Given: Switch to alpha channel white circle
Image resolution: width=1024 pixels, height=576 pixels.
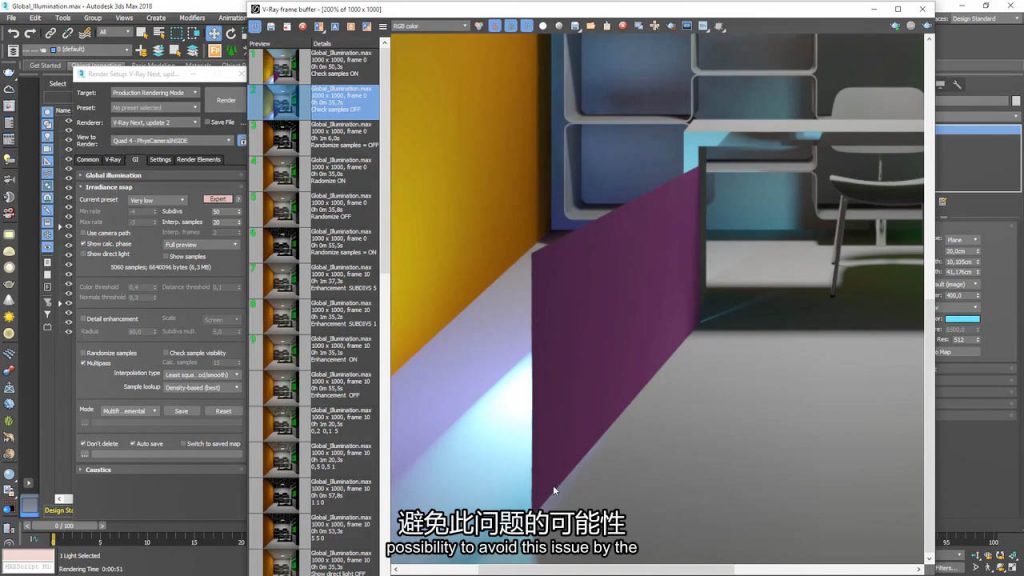Looking at the screenshot, I should click(x=543, y=26).
